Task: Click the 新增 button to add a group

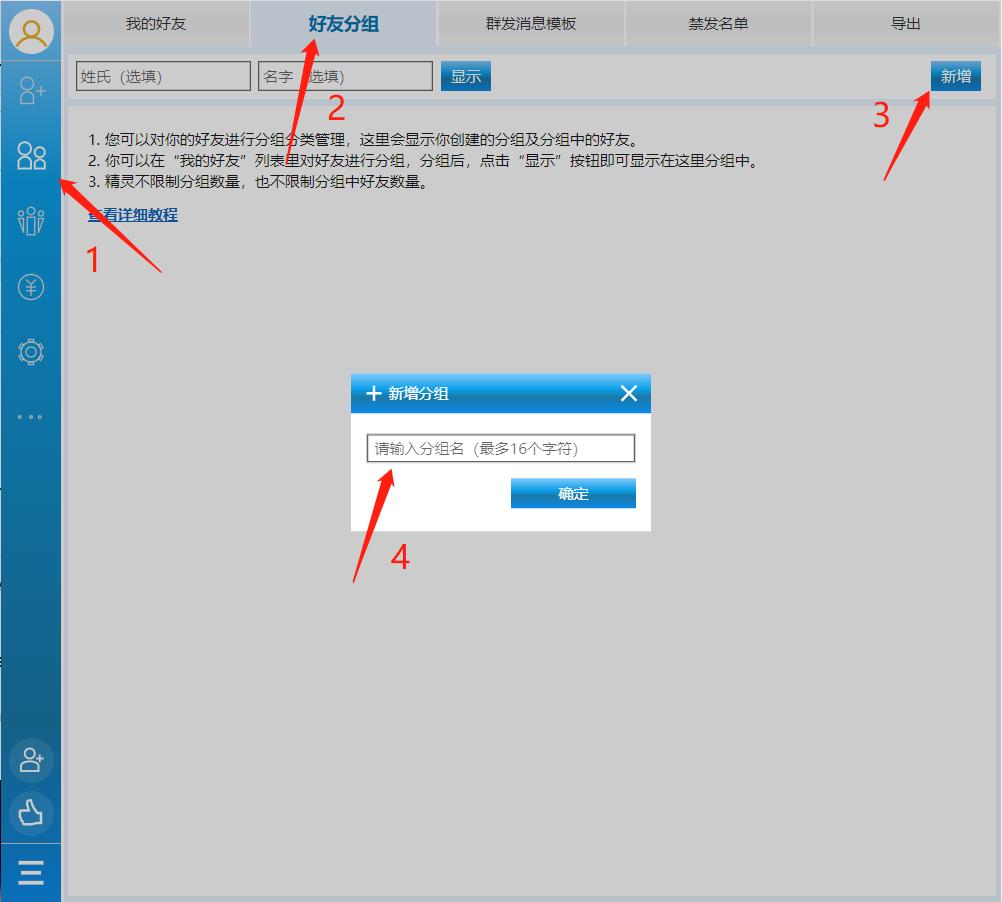Action: [956, 76]
